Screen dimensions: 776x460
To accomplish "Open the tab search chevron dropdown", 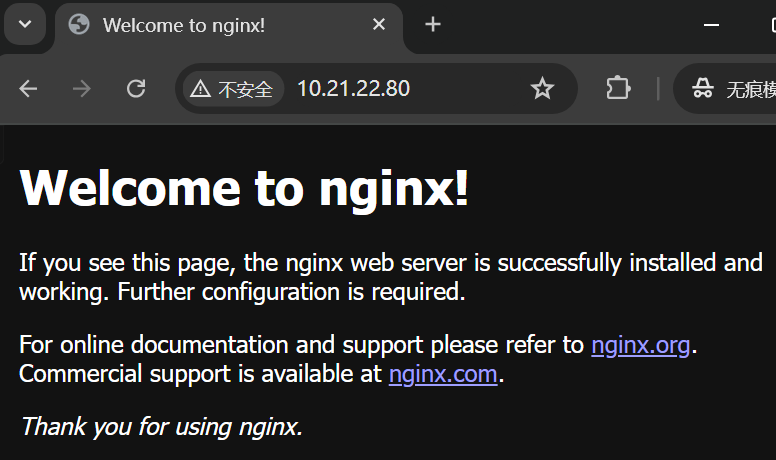I will point(25,25).
